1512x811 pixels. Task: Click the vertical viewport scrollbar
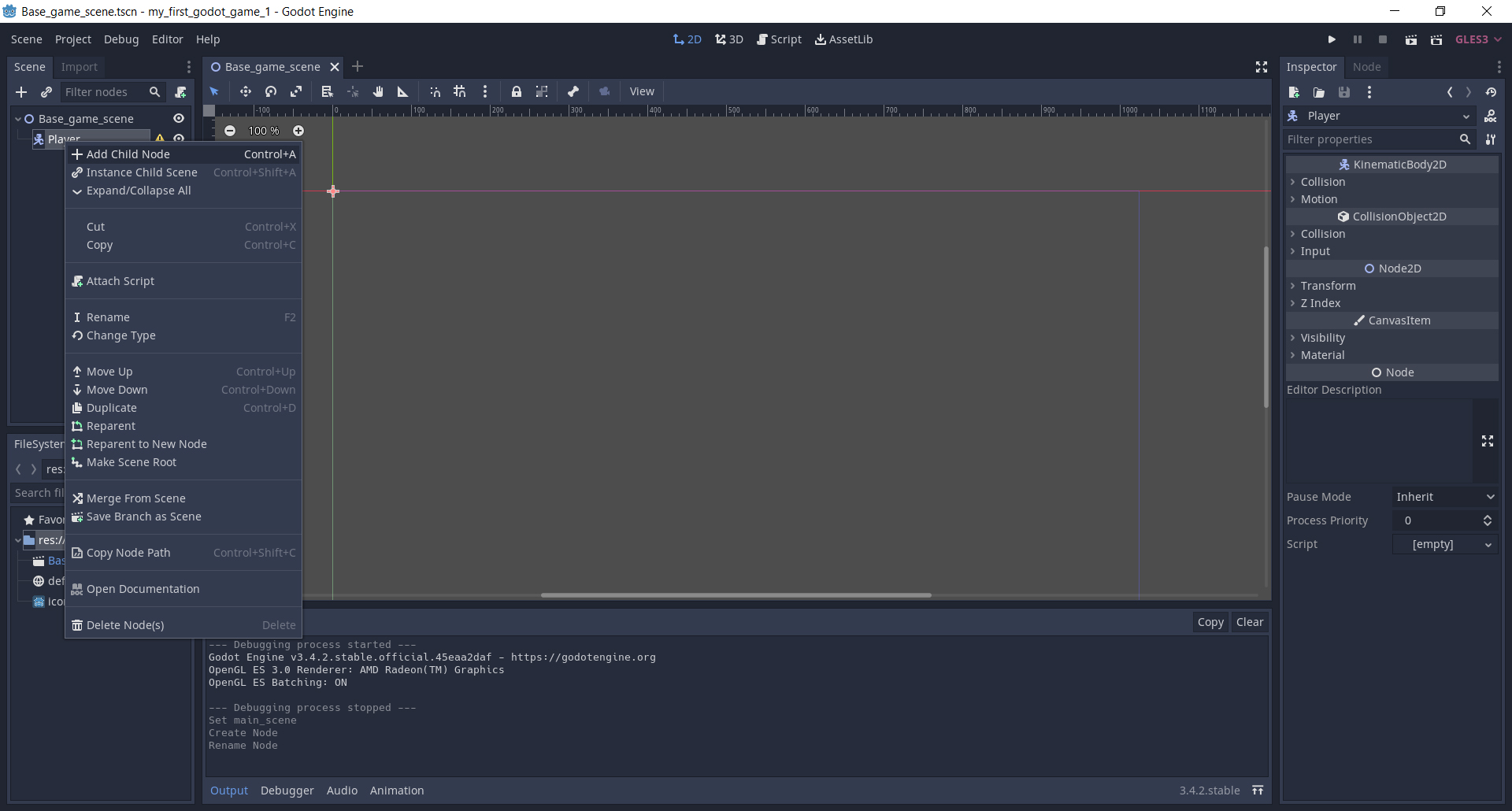[x=1266, y=327]
